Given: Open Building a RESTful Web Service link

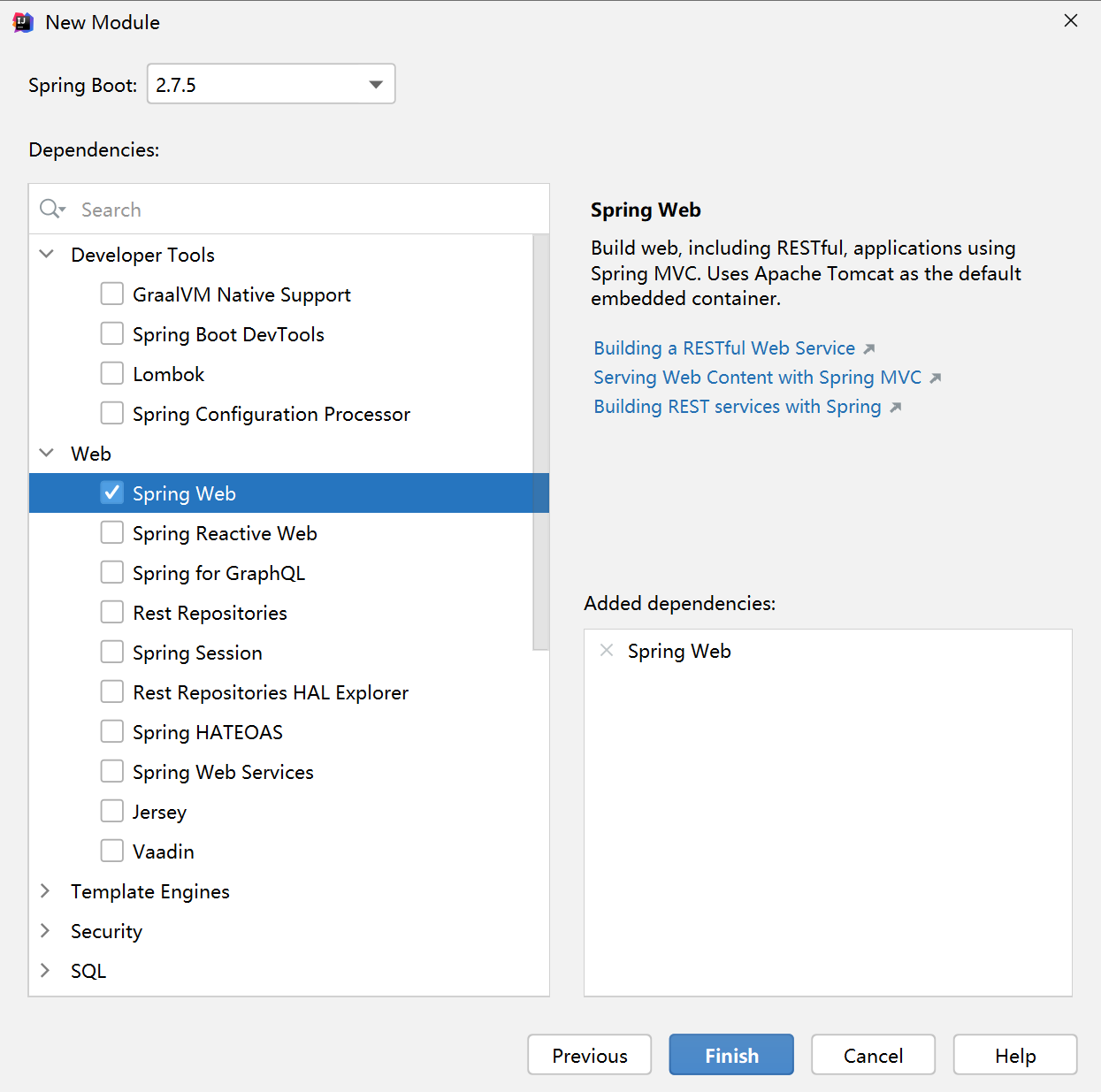Looking at the screenshot, I should [x=724, y=348].
